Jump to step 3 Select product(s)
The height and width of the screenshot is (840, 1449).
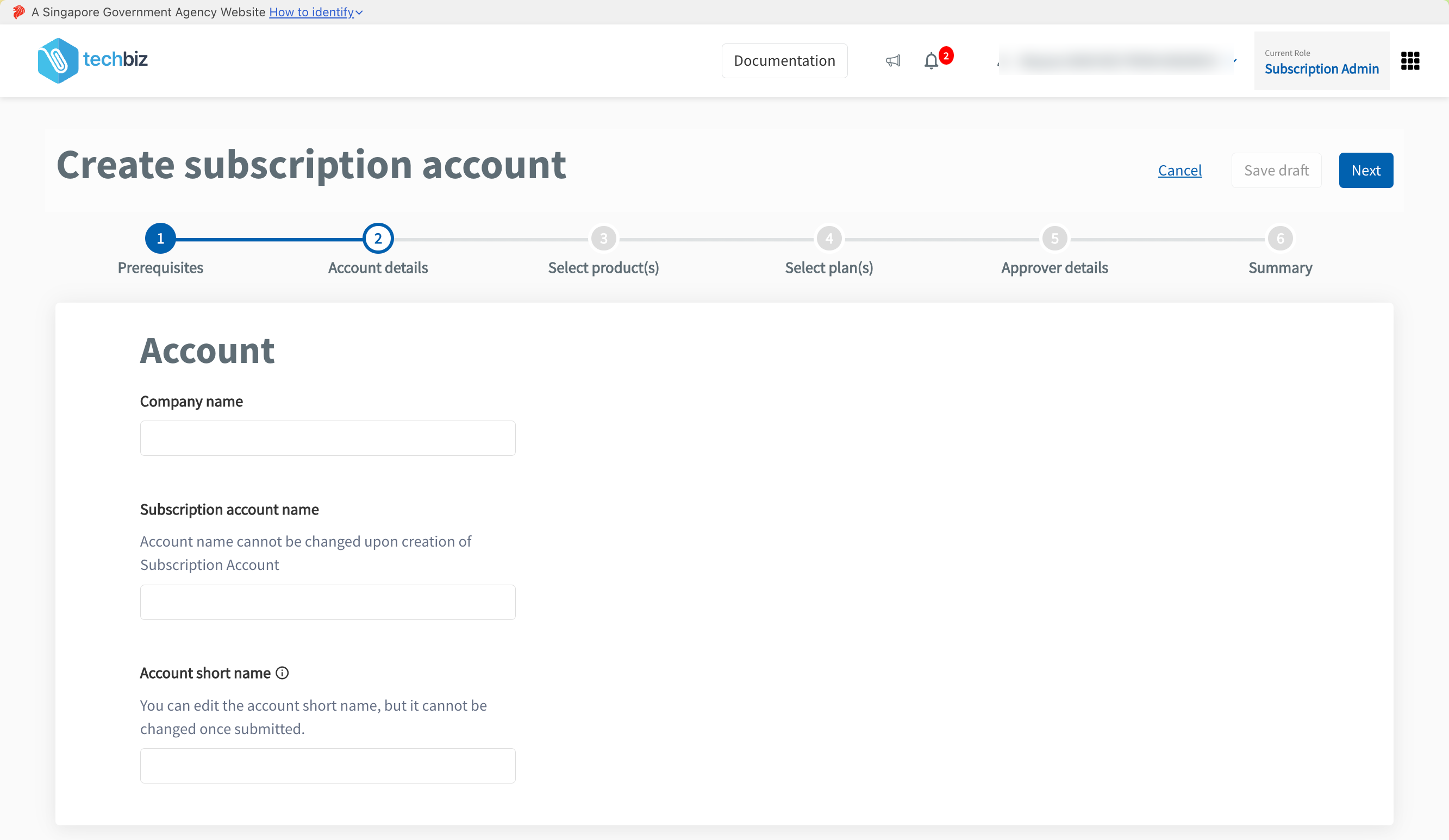(603, 239)
